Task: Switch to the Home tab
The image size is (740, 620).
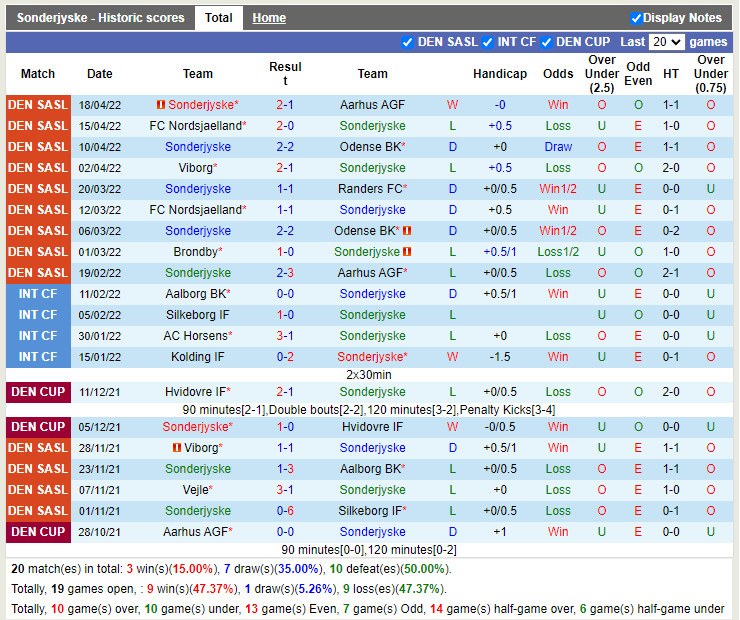Action: pos(268,18)
